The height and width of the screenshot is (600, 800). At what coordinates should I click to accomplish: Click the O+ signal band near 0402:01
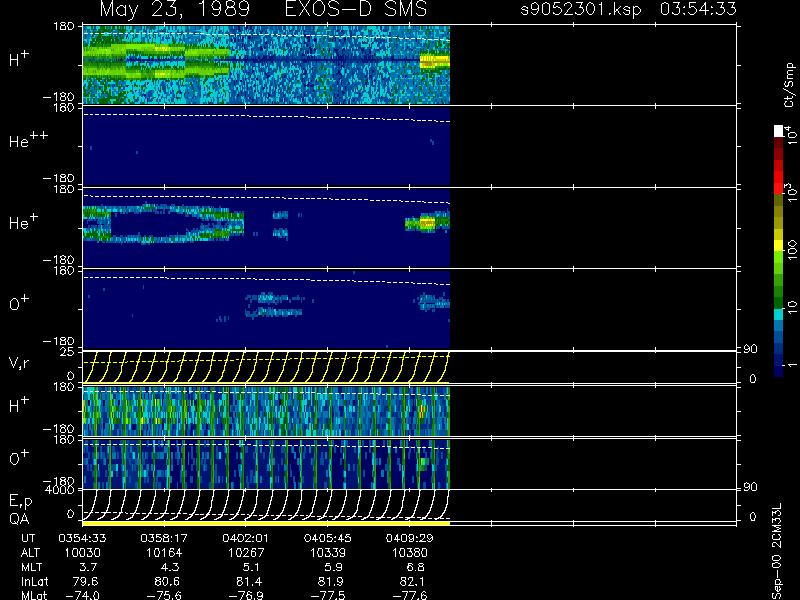pos(274,305)
